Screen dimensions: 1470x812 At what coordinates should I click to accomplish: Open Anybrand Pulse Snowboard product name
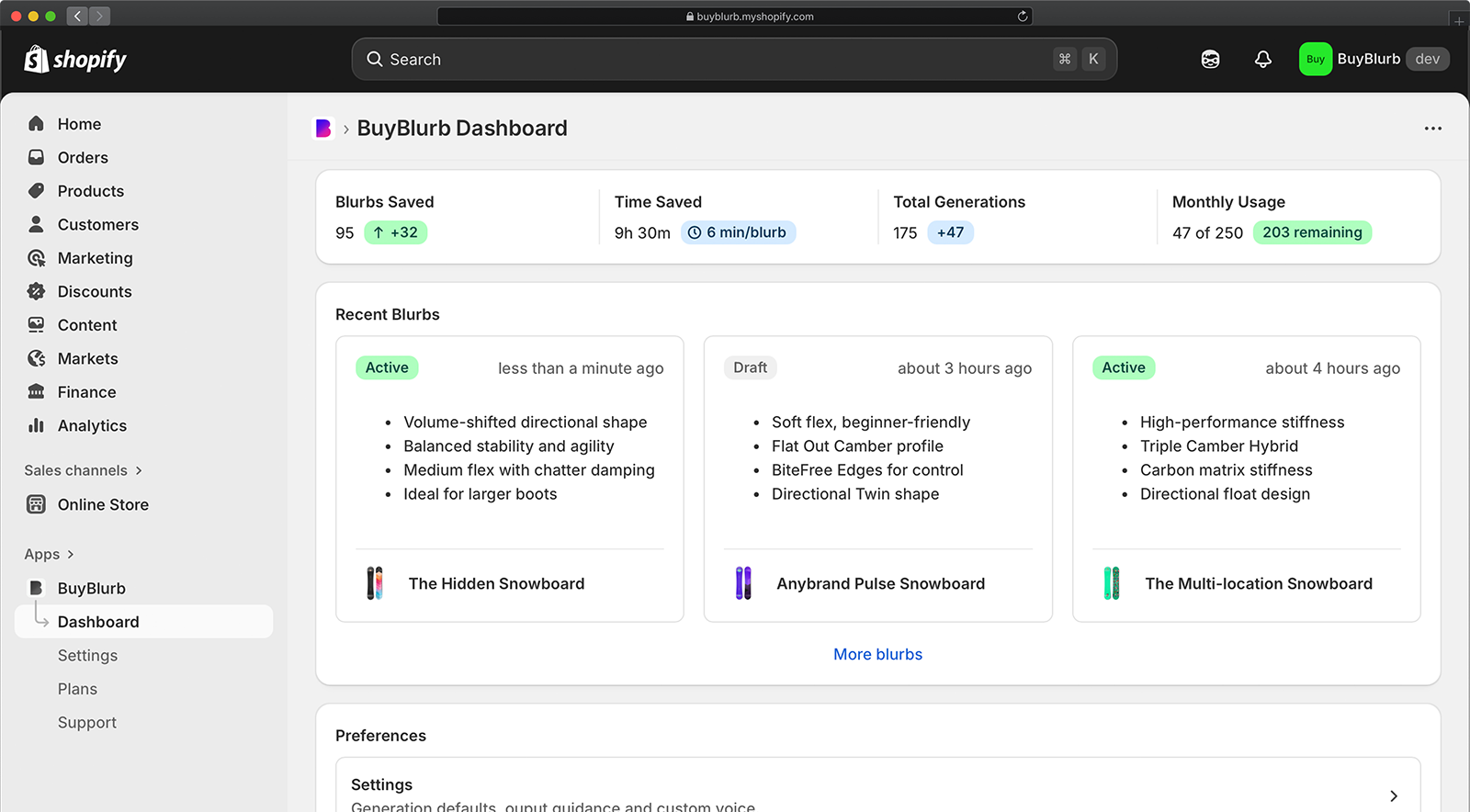pos(880,583)
